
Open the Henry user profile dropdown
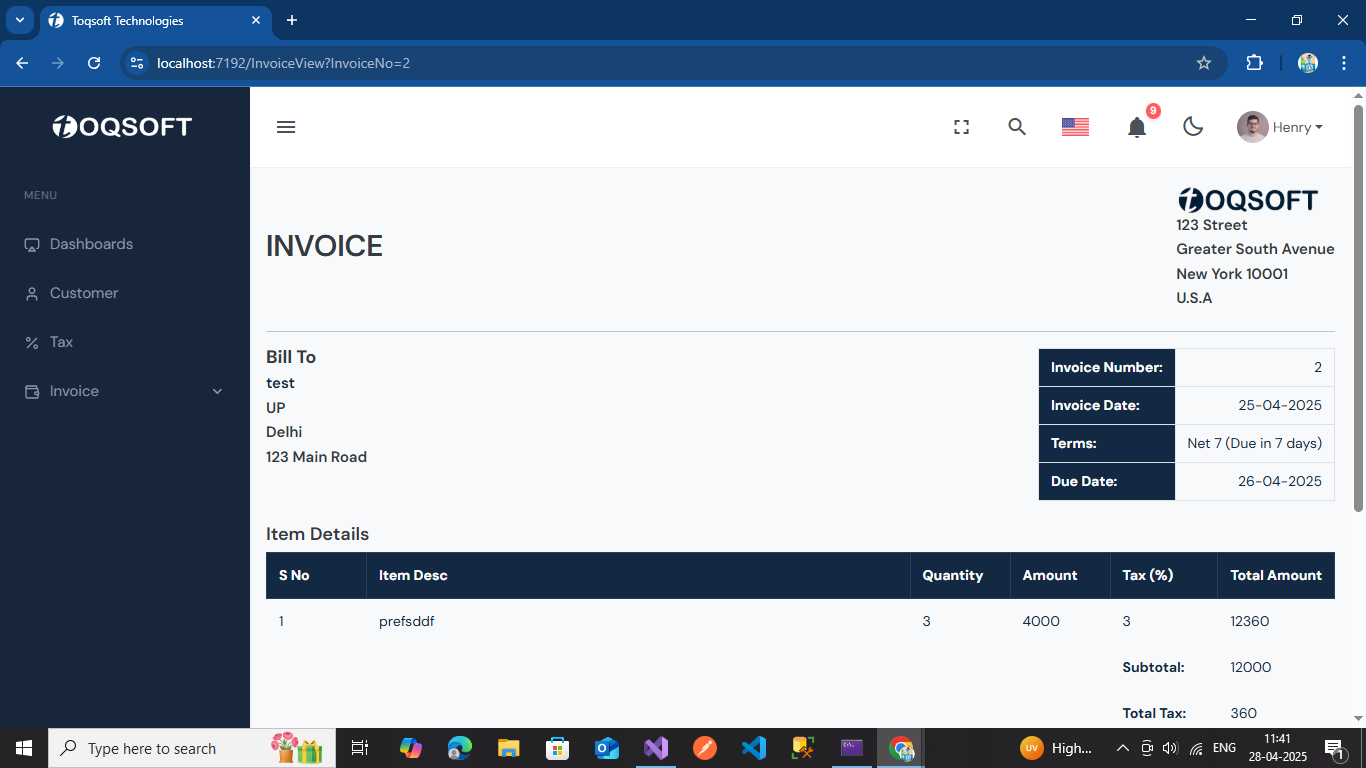pyautogui.click(x=1280, y=127)
